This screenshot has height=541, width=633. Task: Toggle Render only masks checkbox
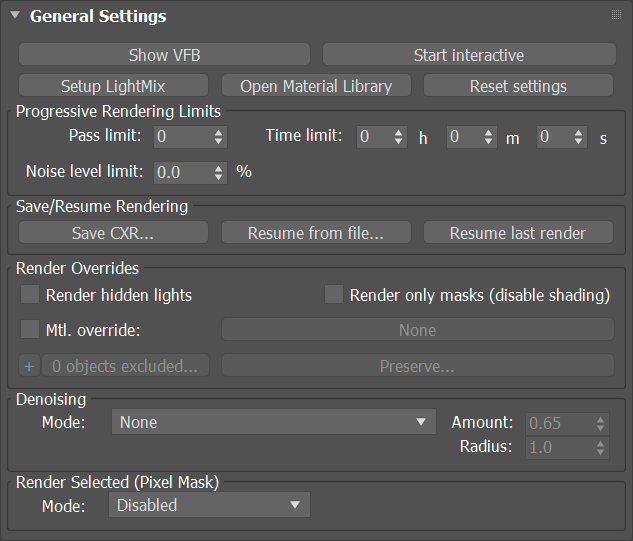click(x=334, y=294)
